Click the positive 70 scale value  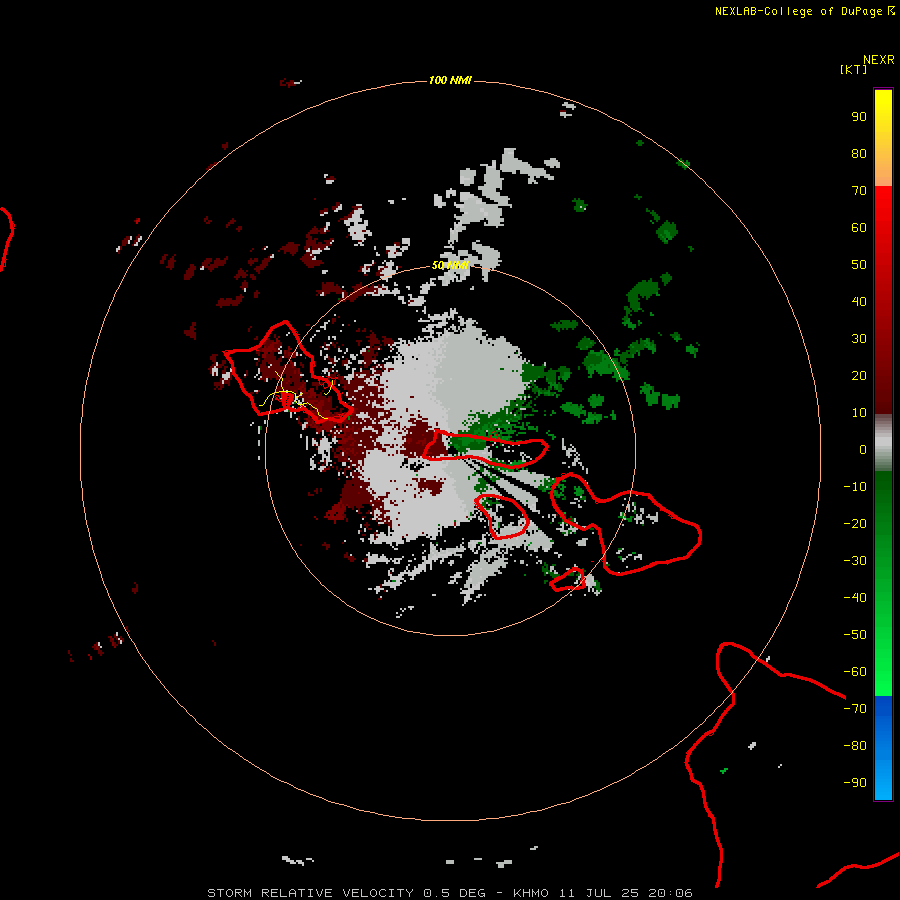859,191
